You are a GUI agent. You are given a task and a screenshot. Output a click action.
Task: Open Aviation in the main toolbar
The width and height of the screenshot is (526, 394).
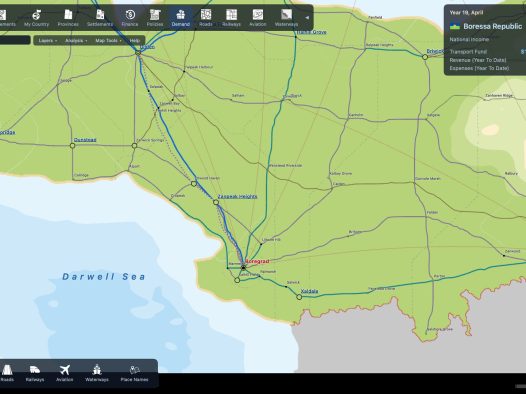pos(258,18)
